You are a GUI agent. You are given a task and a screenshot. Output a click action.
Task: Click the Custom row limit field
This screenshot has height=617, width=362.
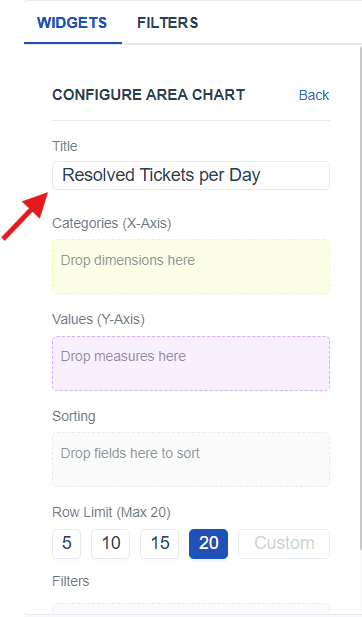point(284,544)
